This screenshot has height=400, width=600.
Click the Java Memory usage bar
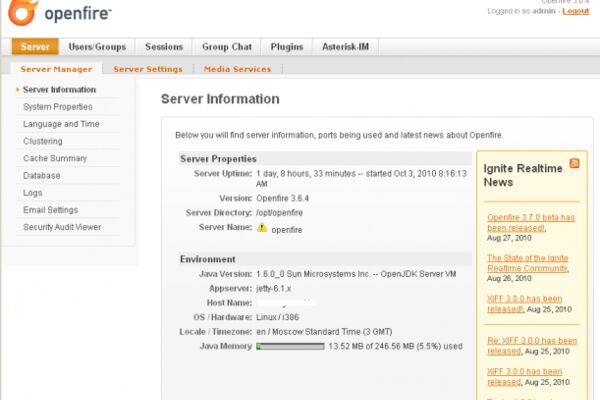click(290, 346)
